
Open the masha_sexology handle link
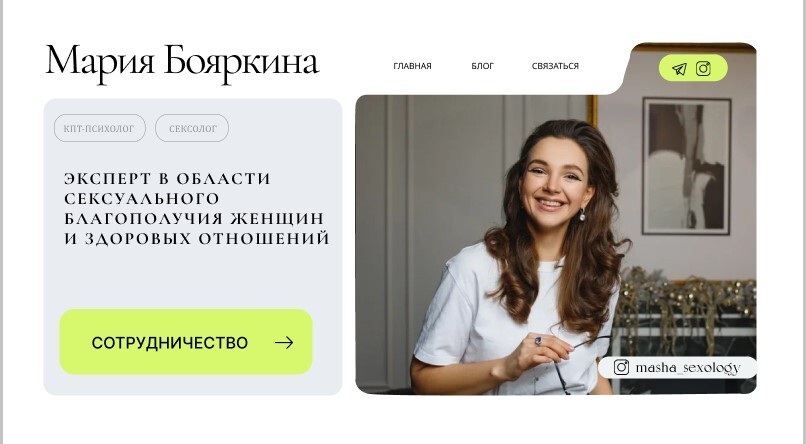point(688,367)
